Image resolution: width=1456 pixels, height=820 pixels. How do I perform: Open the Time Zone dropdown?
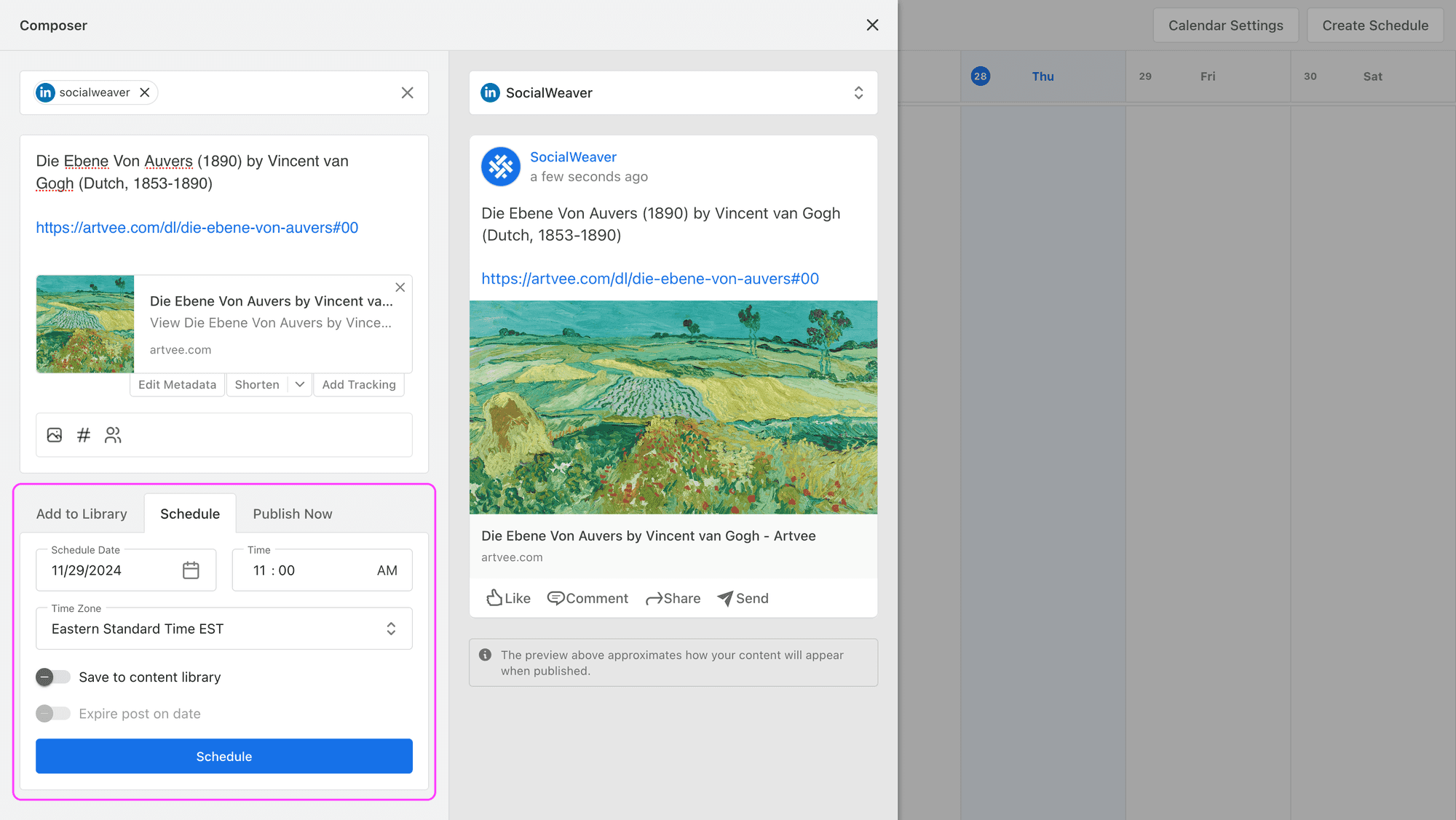[x=224, y=629]
